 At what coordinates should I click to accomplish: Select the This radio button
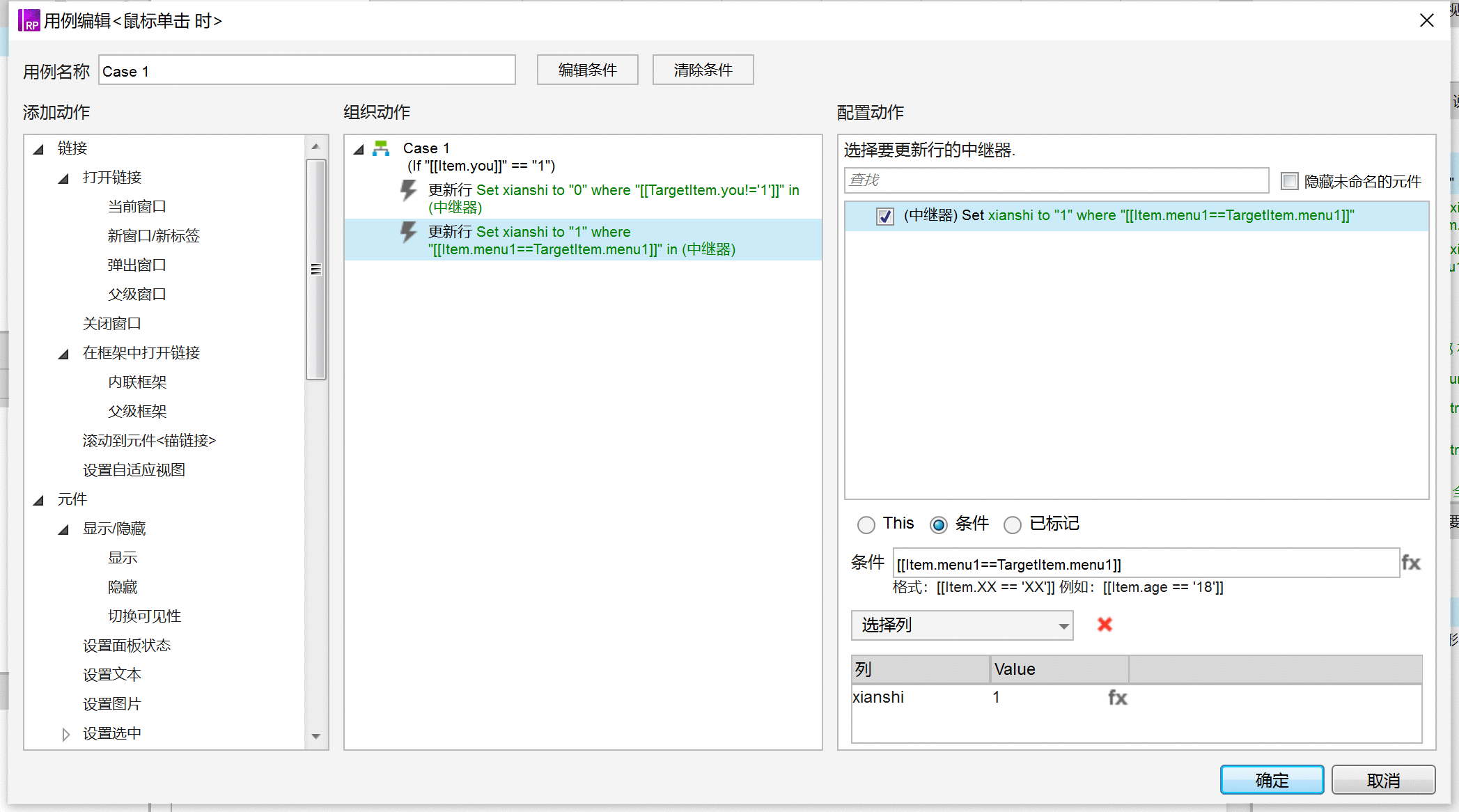tap(866, 524)
